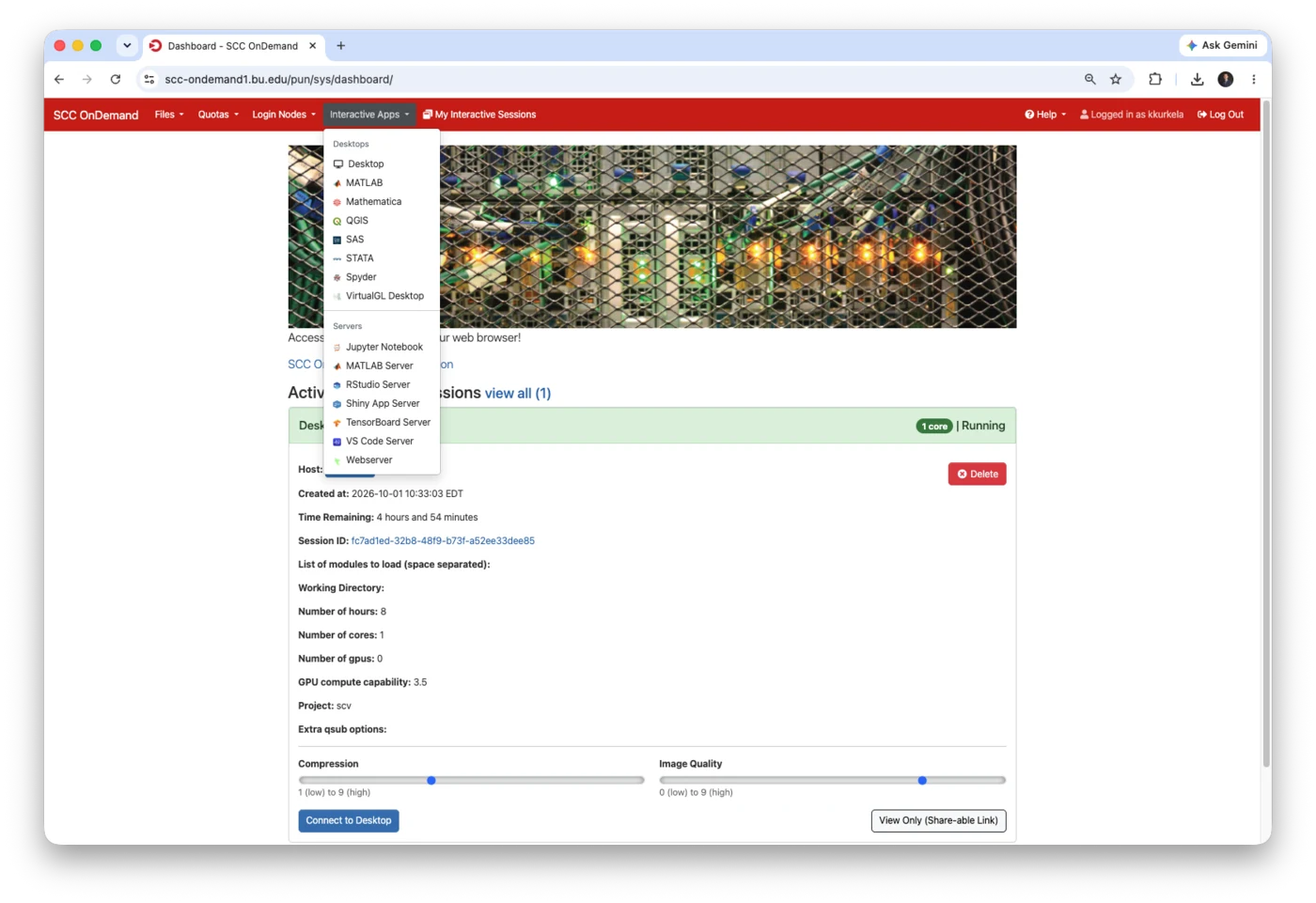Click the Webserver app icon
This screenshot has height=903, width=1316.
point(337,460)
